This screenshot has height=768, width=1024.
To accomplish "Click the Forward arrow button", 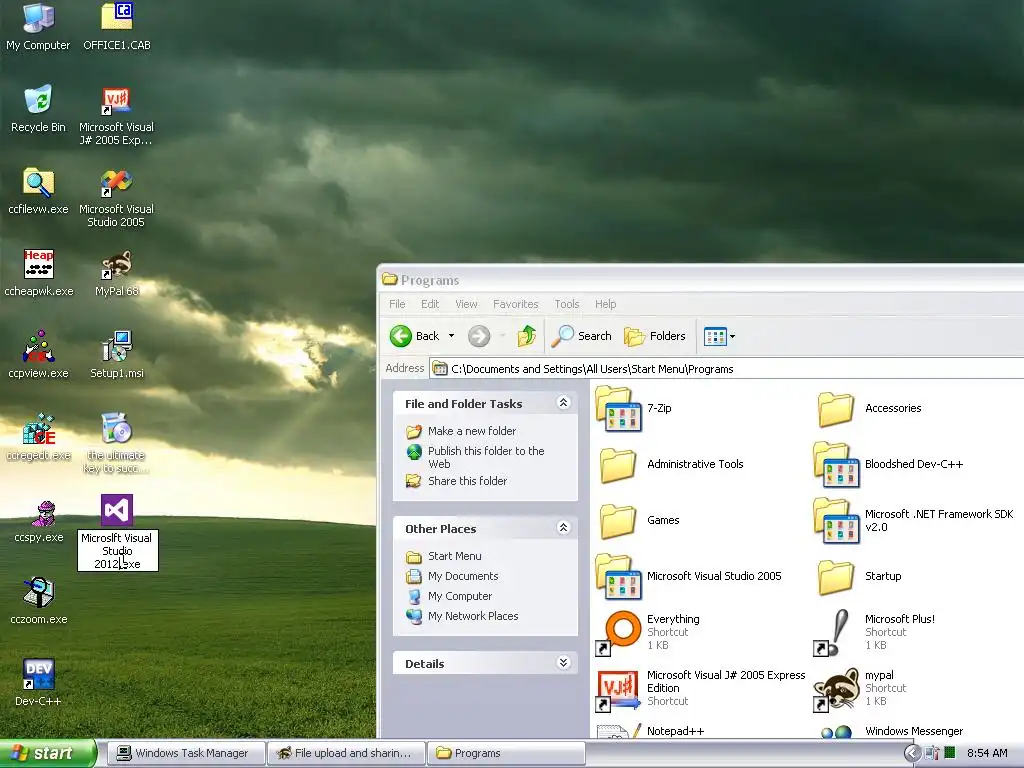I will [x=479, y=336].
